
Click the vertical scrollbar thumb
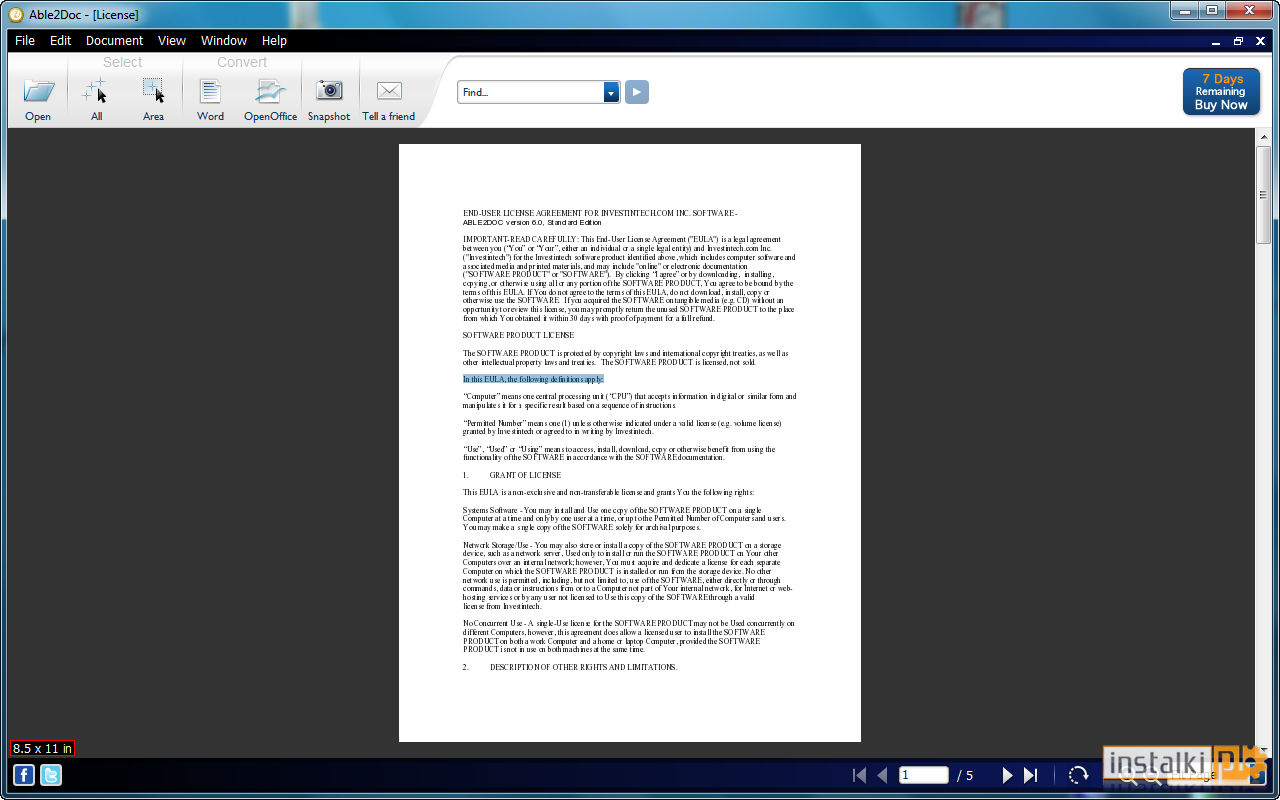click(1263, 194)
